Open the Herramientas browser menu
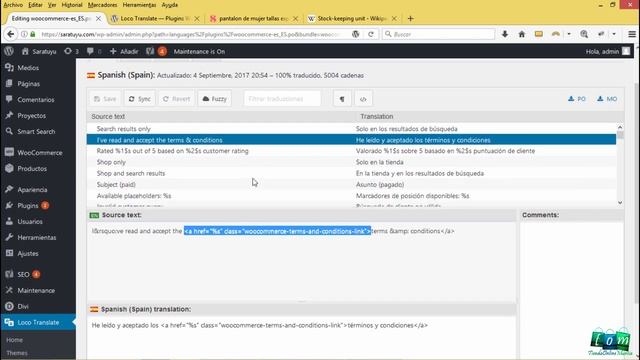The image size is (640, 360). pos(139,5)
